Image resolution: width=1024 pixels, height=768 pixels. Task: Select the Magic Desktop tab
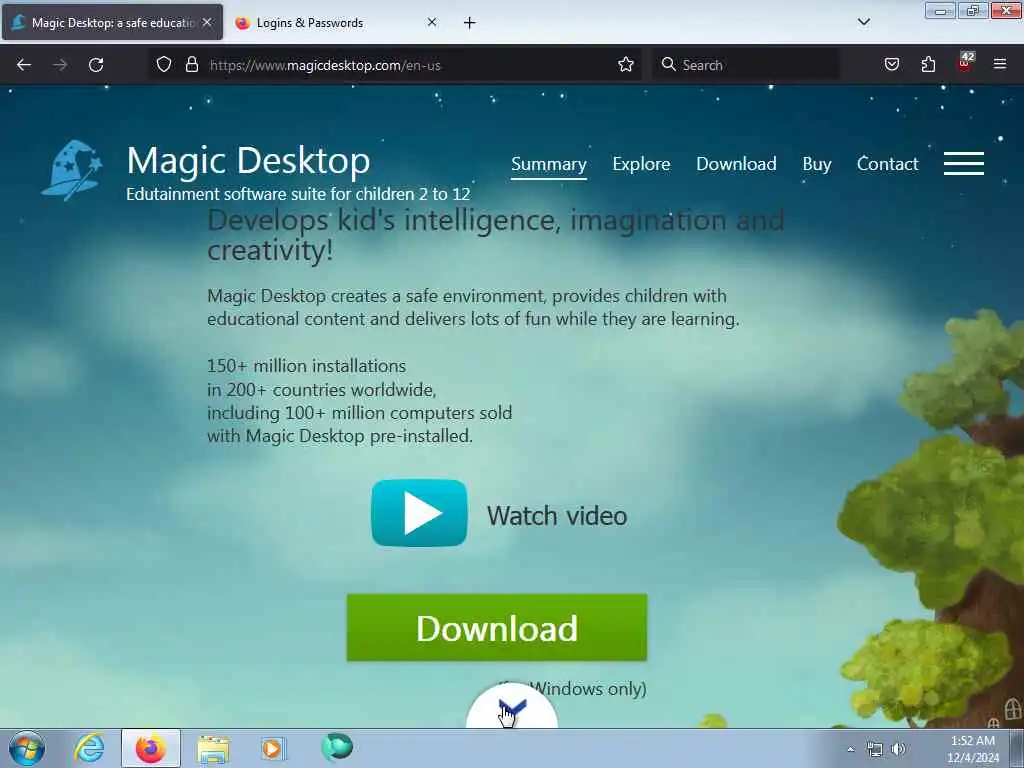(x=112, y=23)
